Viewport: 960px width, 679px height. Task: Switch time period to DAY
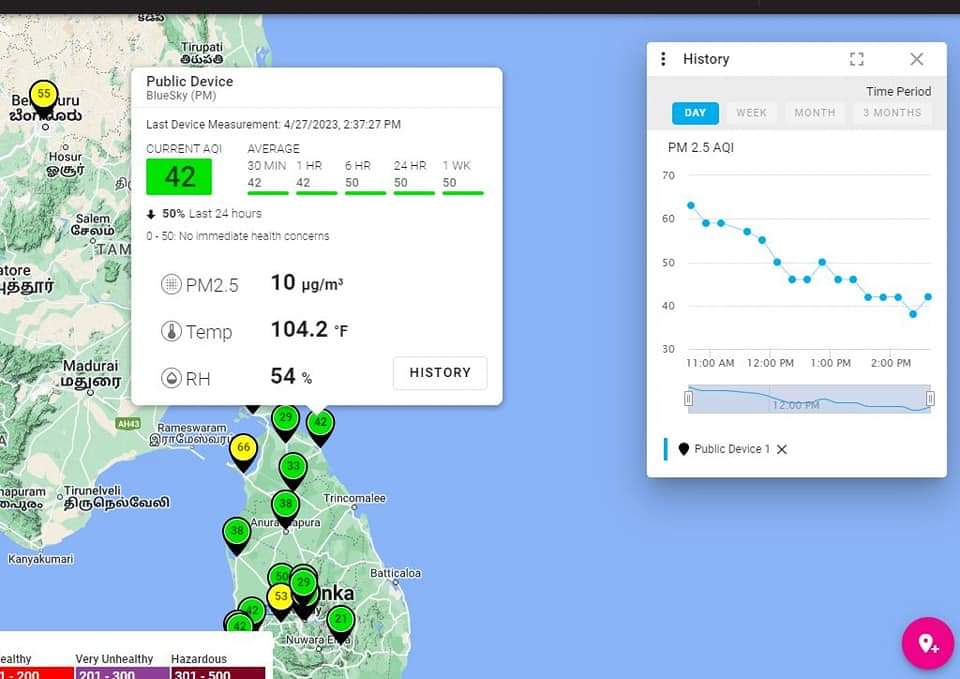[x=695, y=113]
